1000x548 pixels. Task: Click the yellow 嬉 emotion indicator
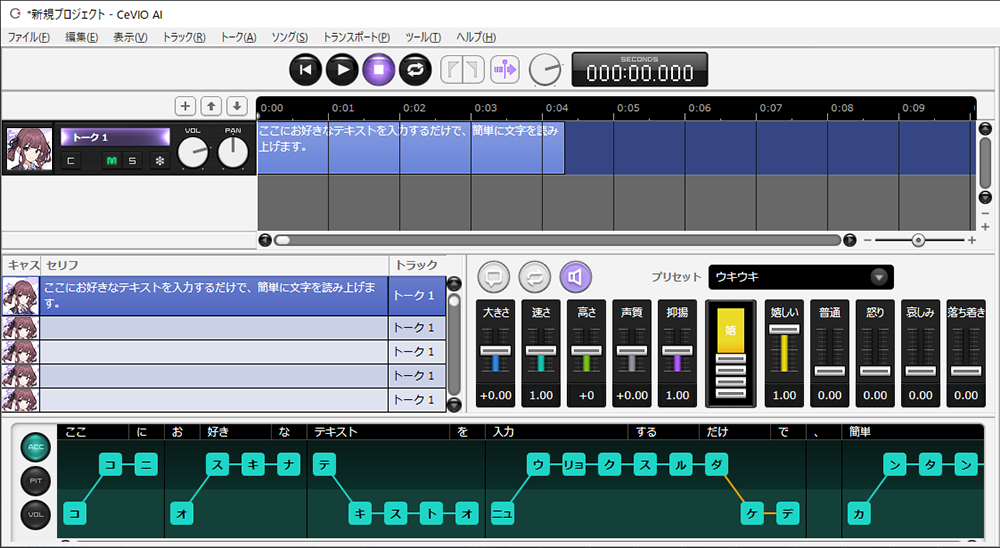(731, 330)
